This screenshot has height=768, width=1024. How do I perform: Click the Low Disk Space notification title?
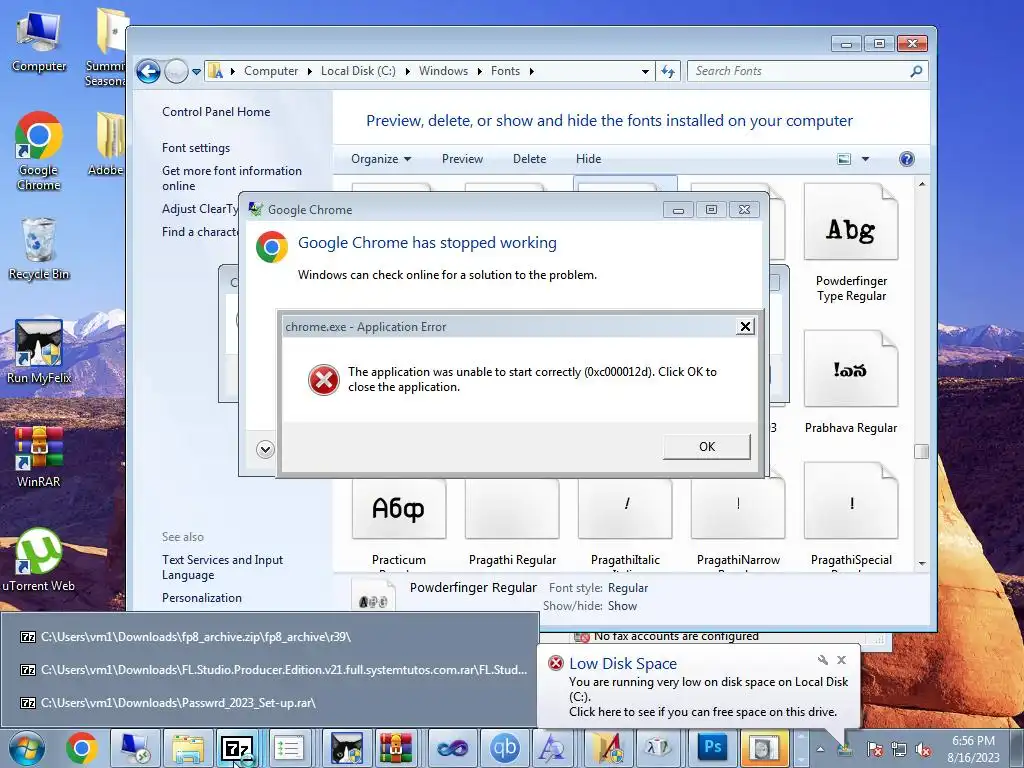(622, 664)
